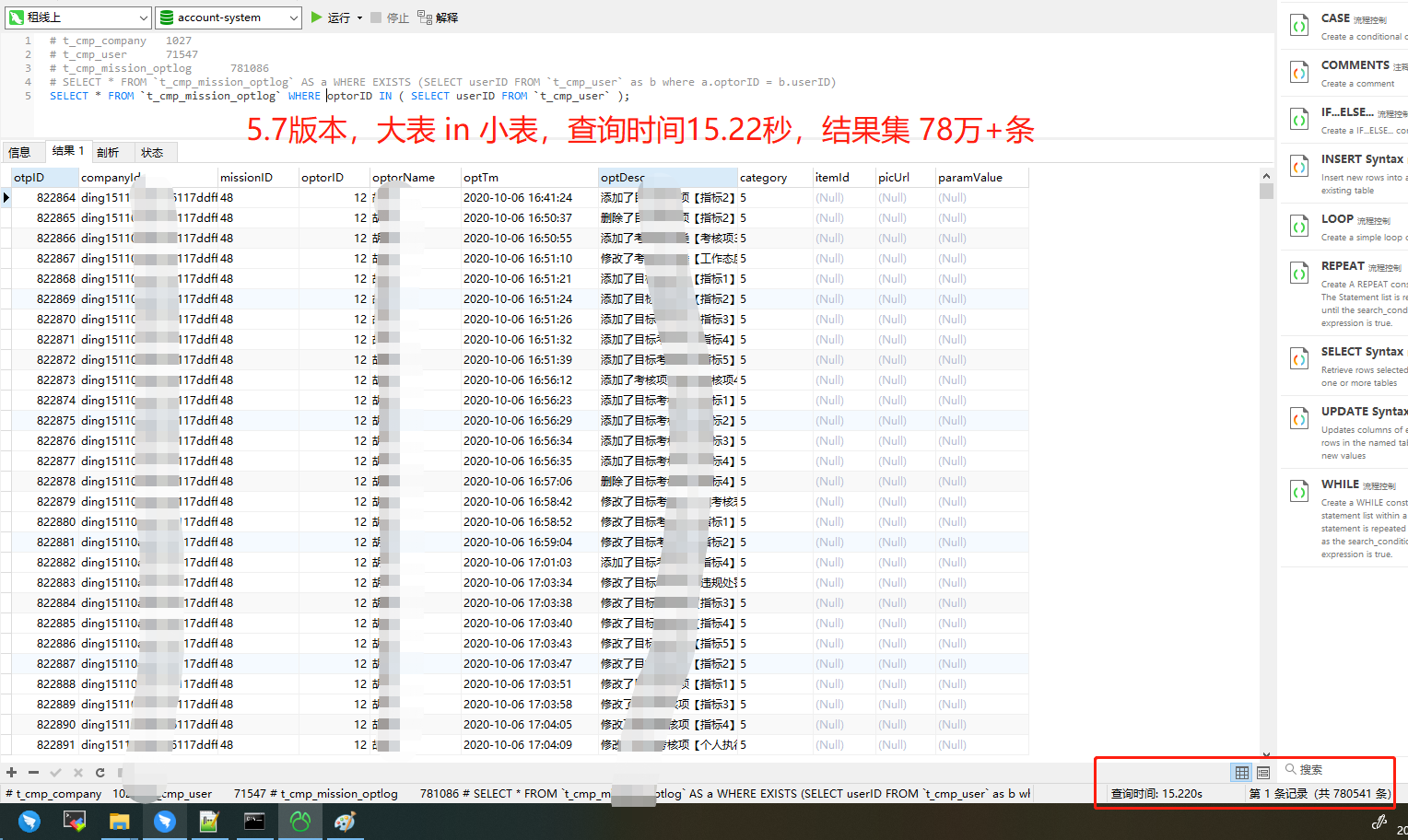Click inside the 搜索 search field

click(x=1327, y=770)
